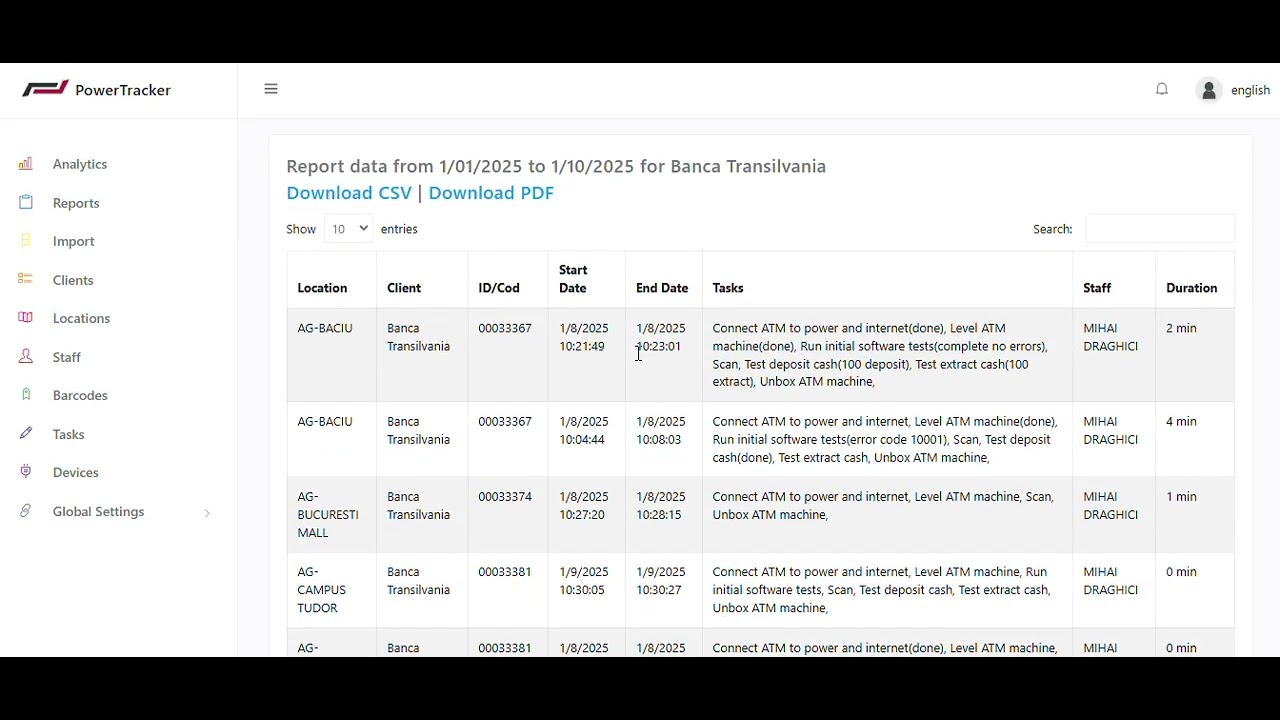
Task: Open the Locations menu item
Action: (x=81, y=318)
